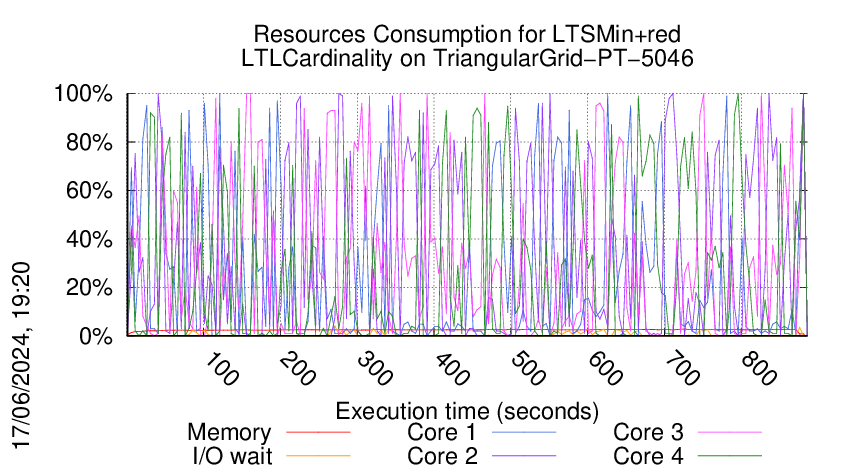This screenshot has height=475, width=850.
Task: Click the 700 x-axis tick label
Action: coord(682,369)
